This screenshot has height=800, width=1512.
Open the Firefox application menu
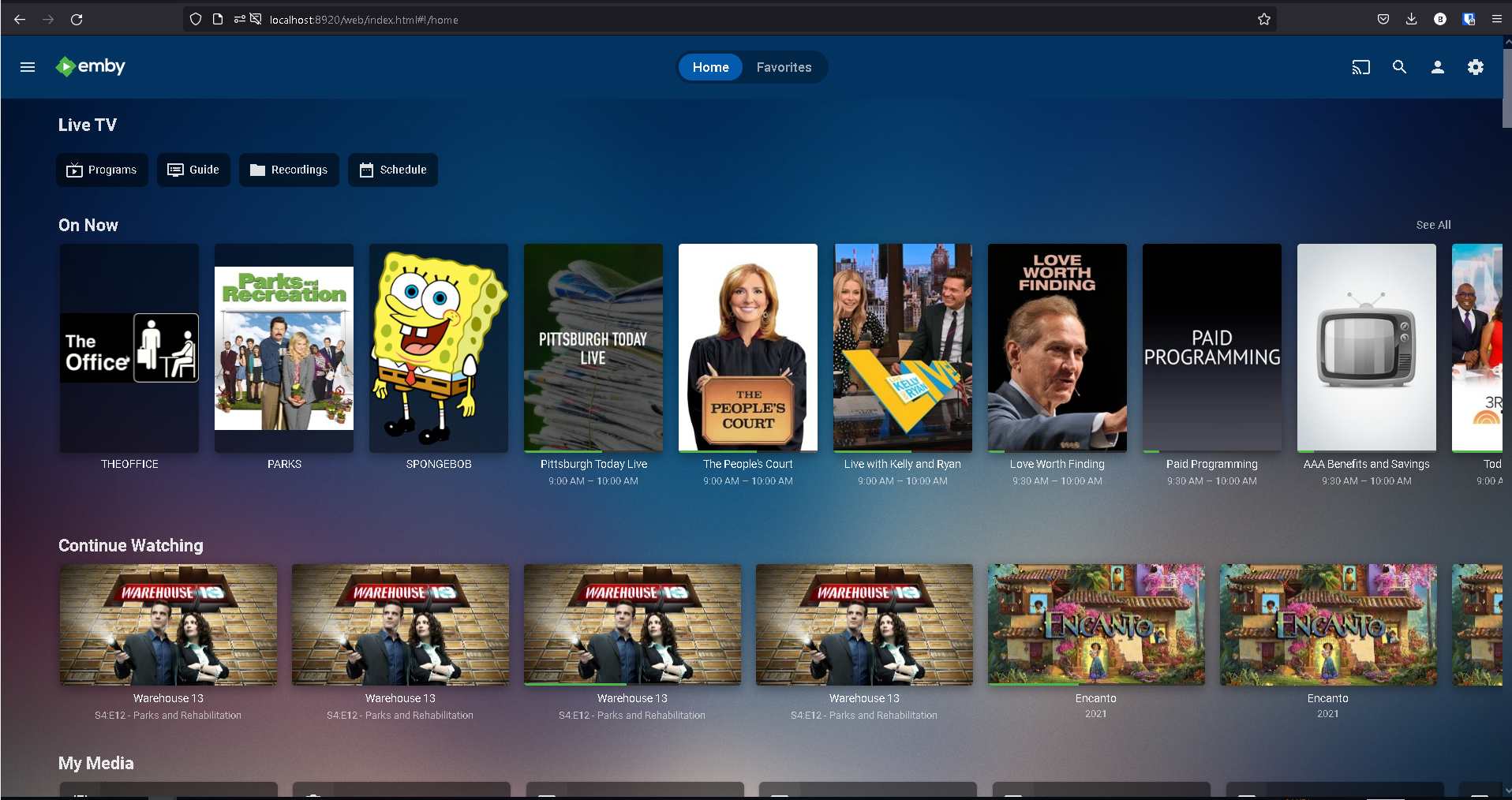[x=1497, y=19]
